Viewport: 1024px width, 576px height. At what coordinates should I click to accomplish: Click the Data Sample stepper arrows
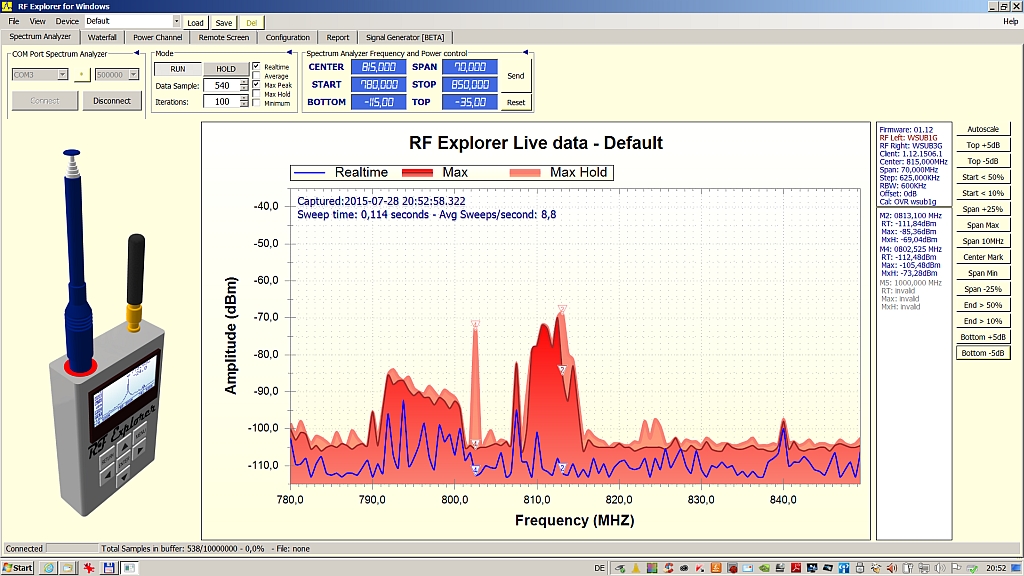(244, 86)
